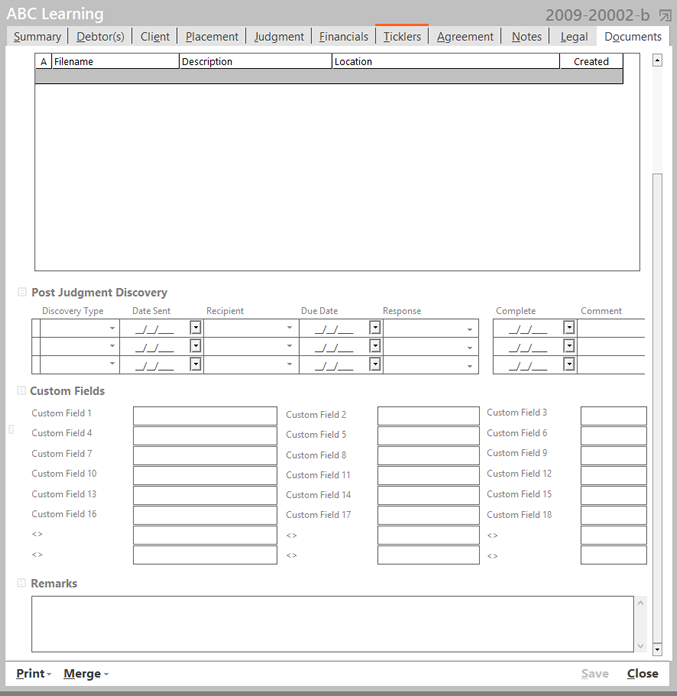
Task: Sort documents by Location column header
Action: [x=446, y=61]
